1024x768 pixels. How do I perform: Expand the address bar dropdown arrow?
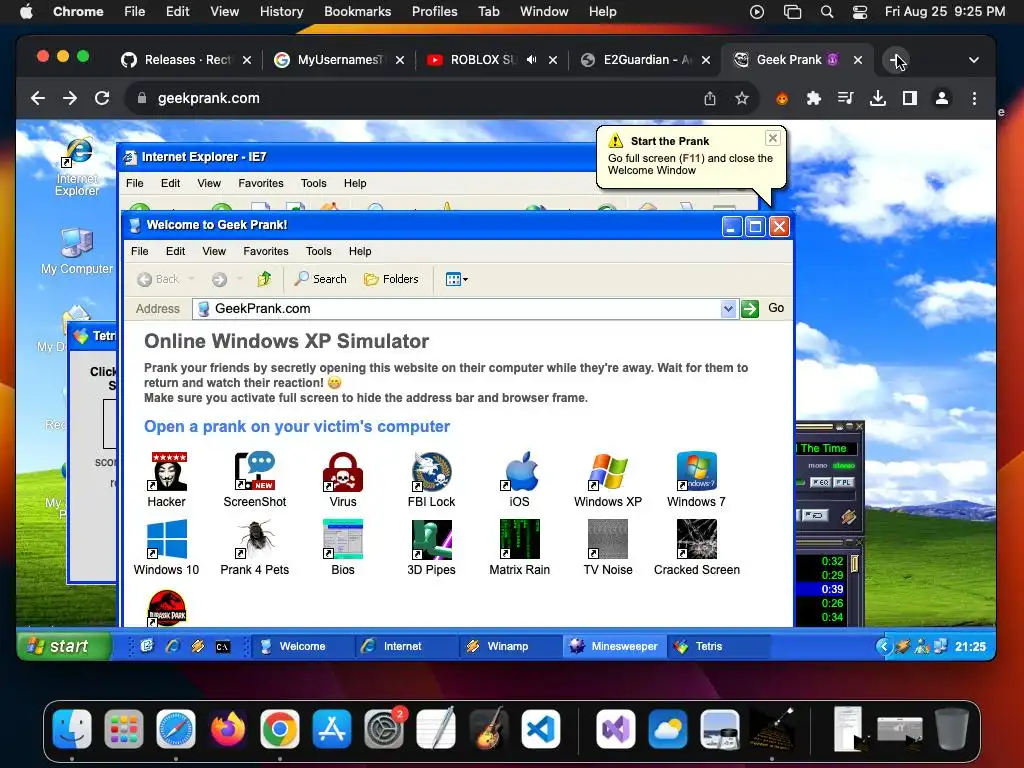(728, 309)
